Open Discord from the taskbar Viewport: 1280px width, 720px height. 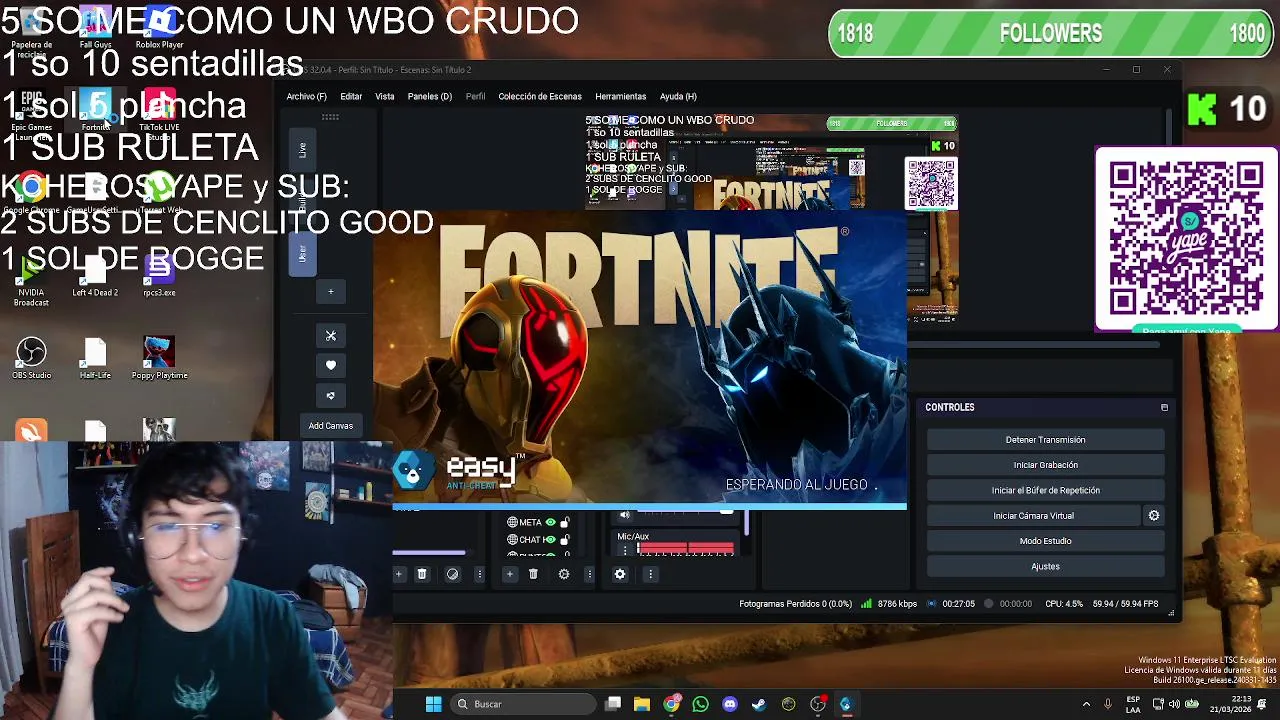(729, 704)
